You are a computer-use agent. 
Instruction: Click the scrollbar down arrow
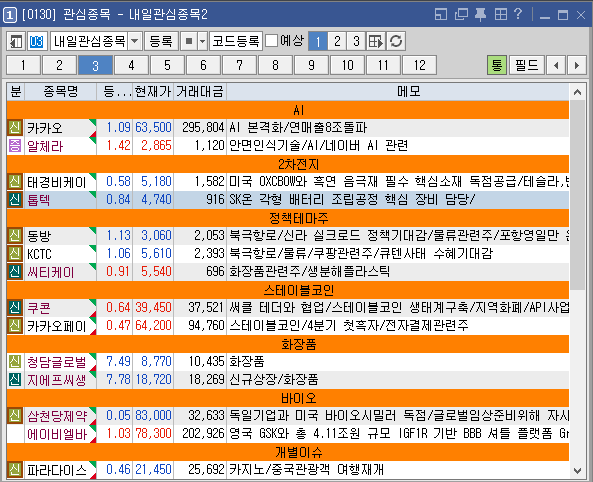tap(577, 471)
